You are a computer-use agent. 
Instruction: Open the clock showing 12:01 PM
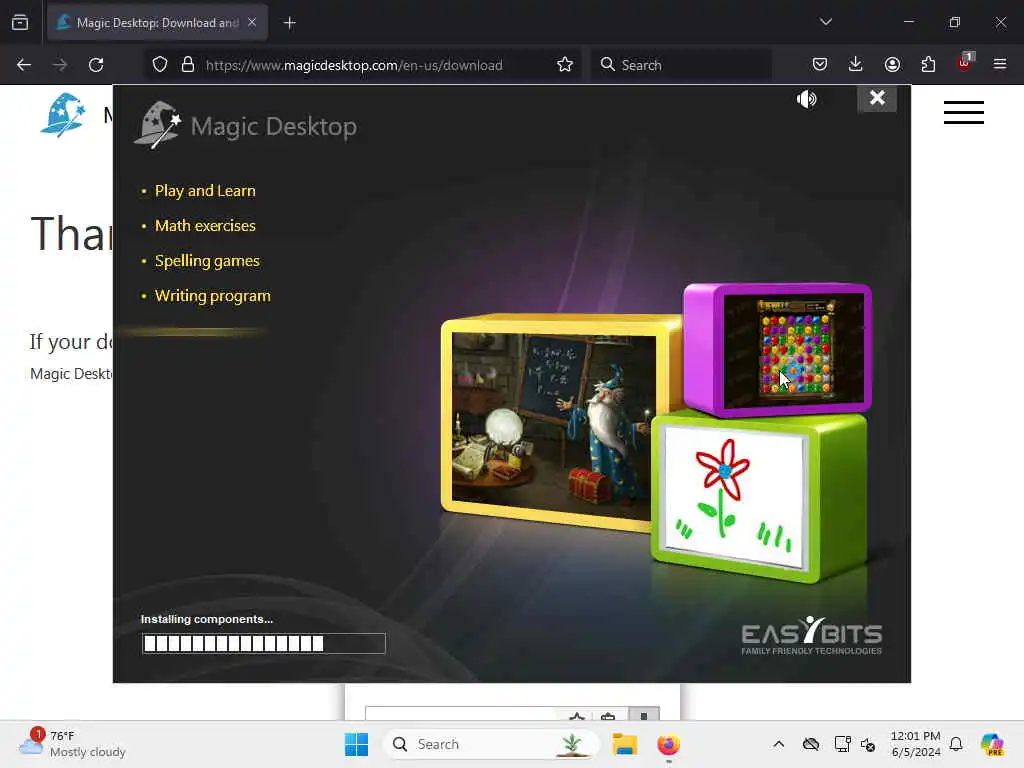click(x=916, y=744)
